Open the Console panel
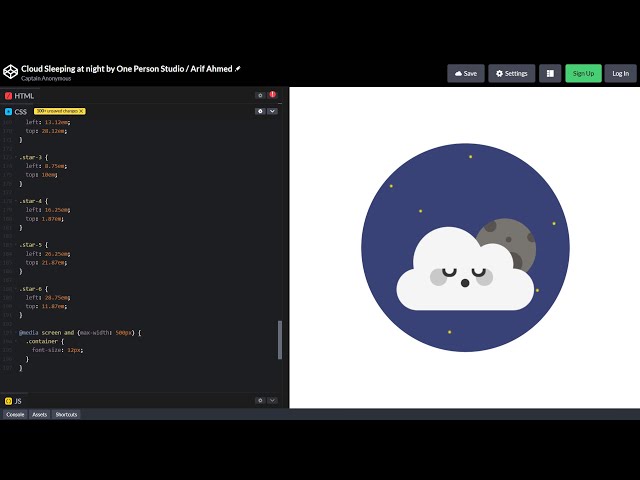This screenshot has width=640, height=480. 15,414
